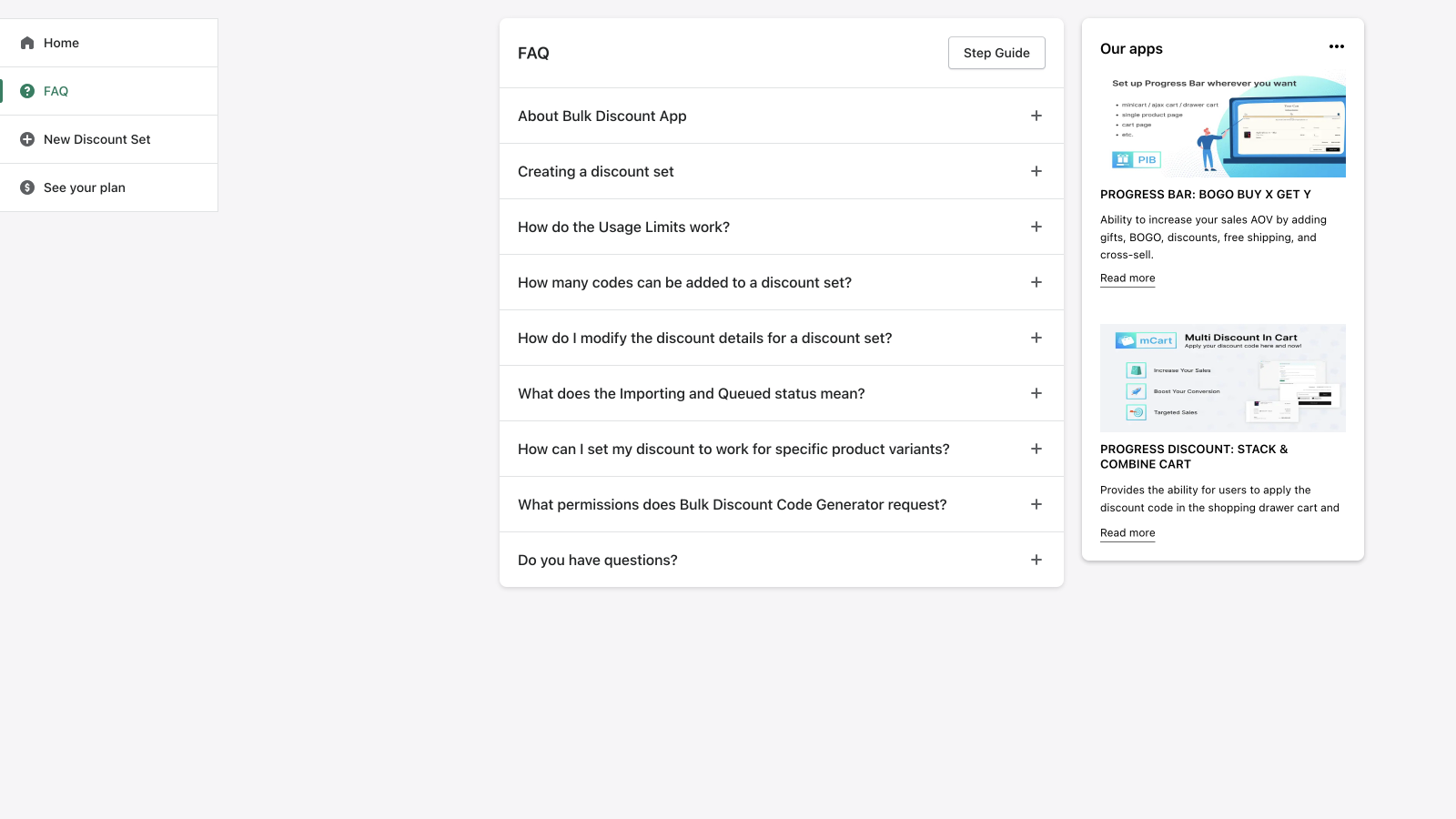Click the Step Guide button
The image size is (1456, 819).
(996, 53)
